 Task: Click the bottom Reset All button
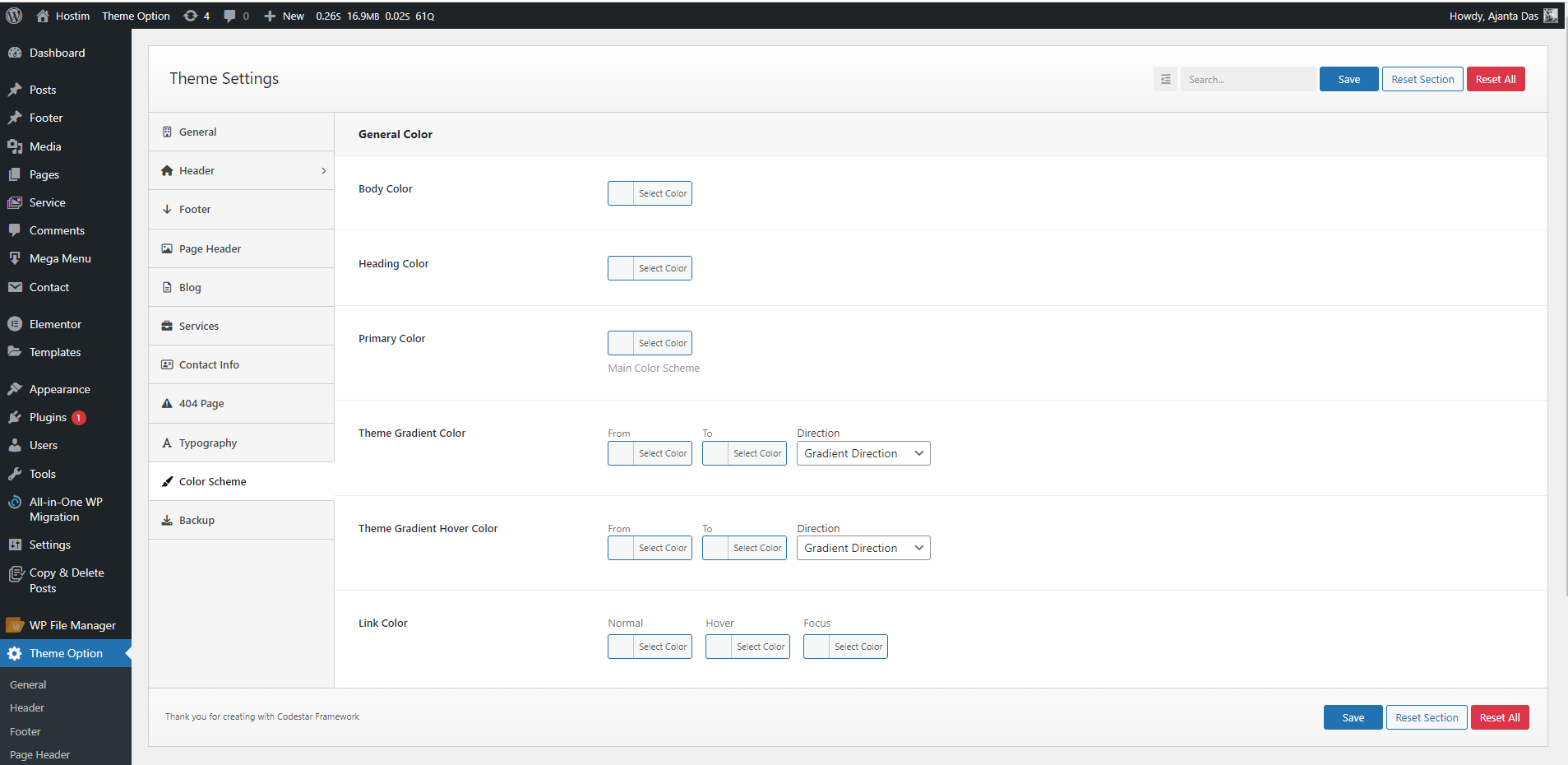tap(1499, 717)
